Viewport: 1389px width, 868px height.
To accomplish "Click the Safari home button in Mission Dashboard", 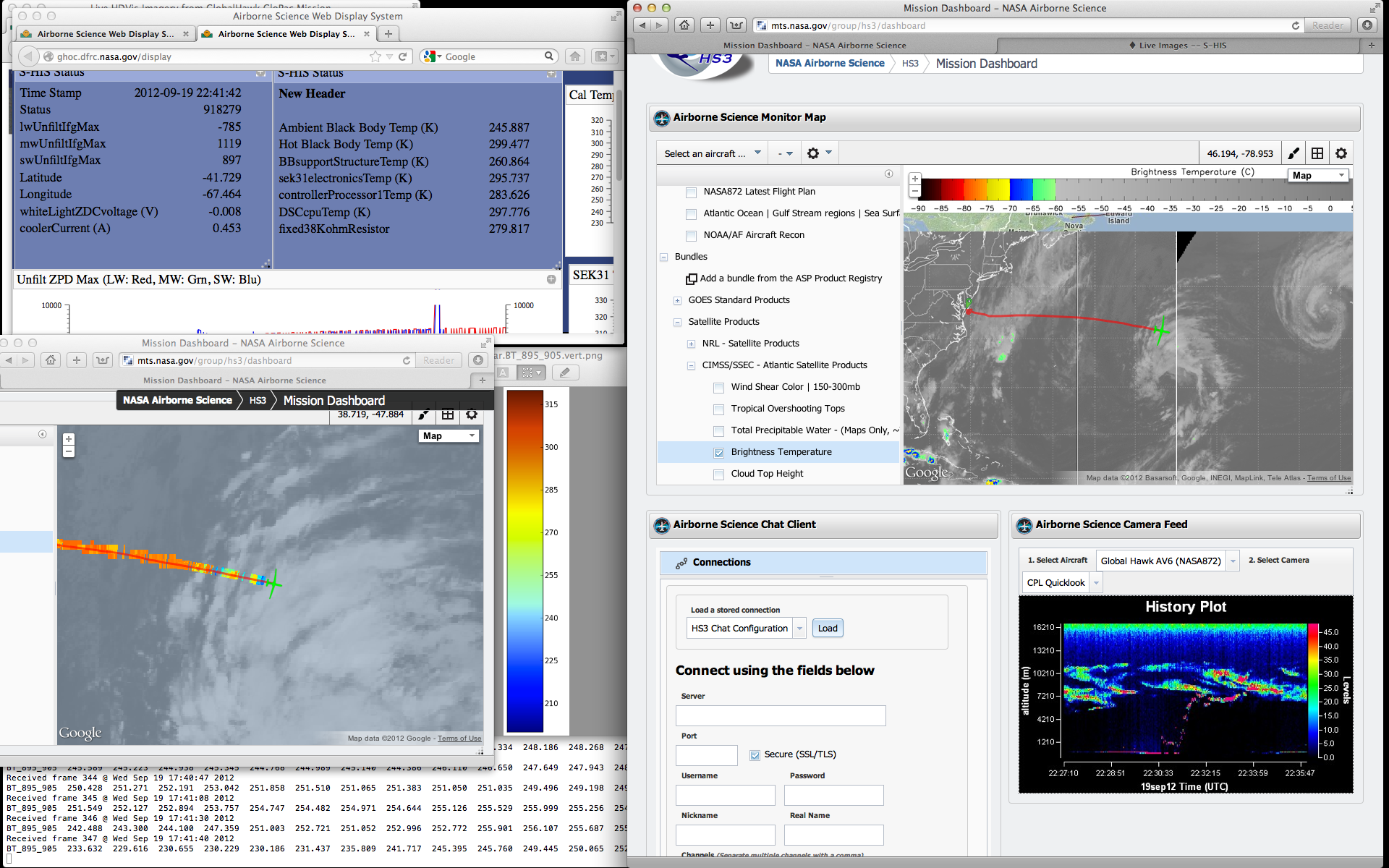I will 684,25.
